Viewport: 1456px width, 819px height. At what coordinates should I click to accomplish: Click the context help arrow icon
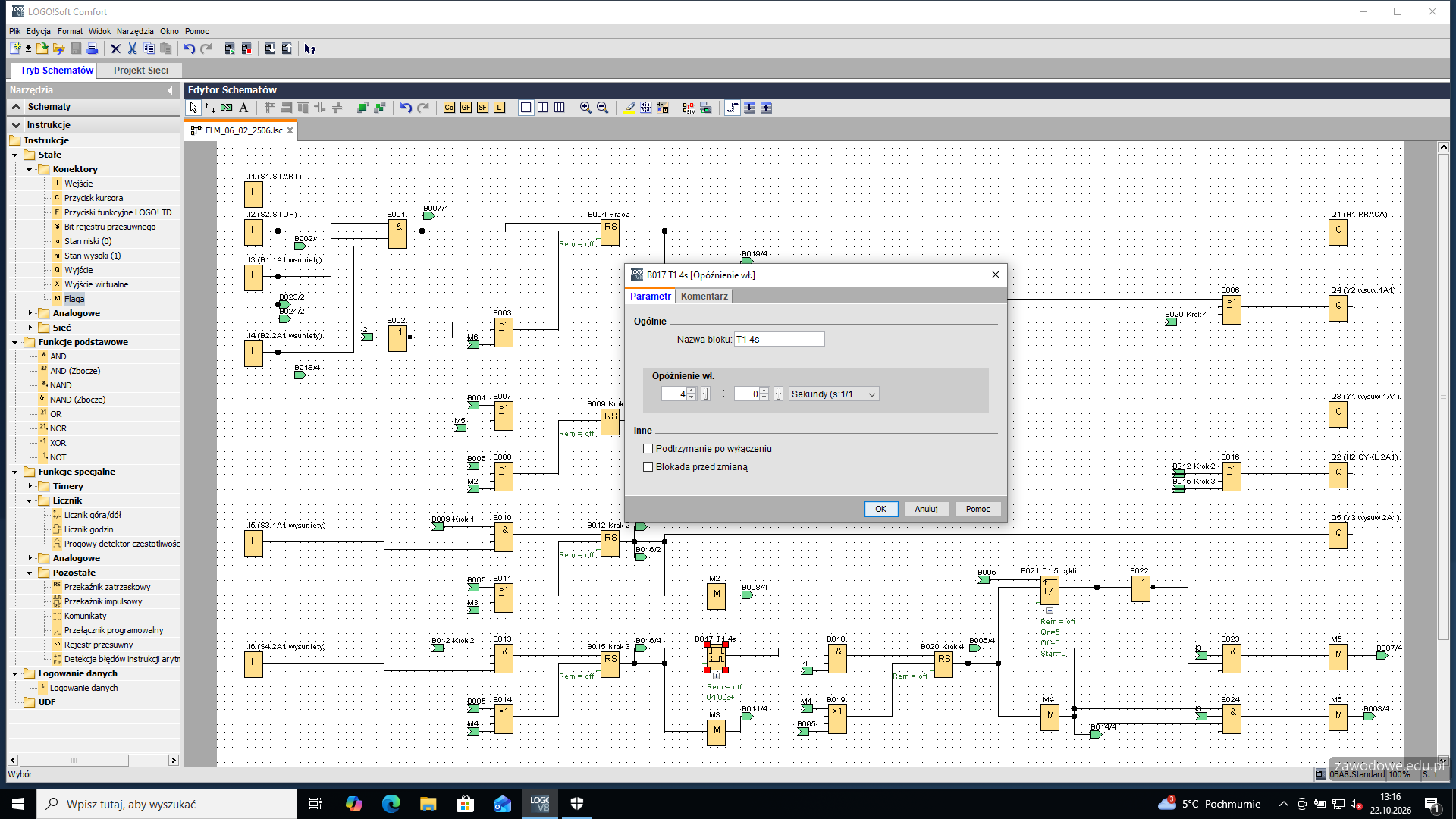click(309, 49)
